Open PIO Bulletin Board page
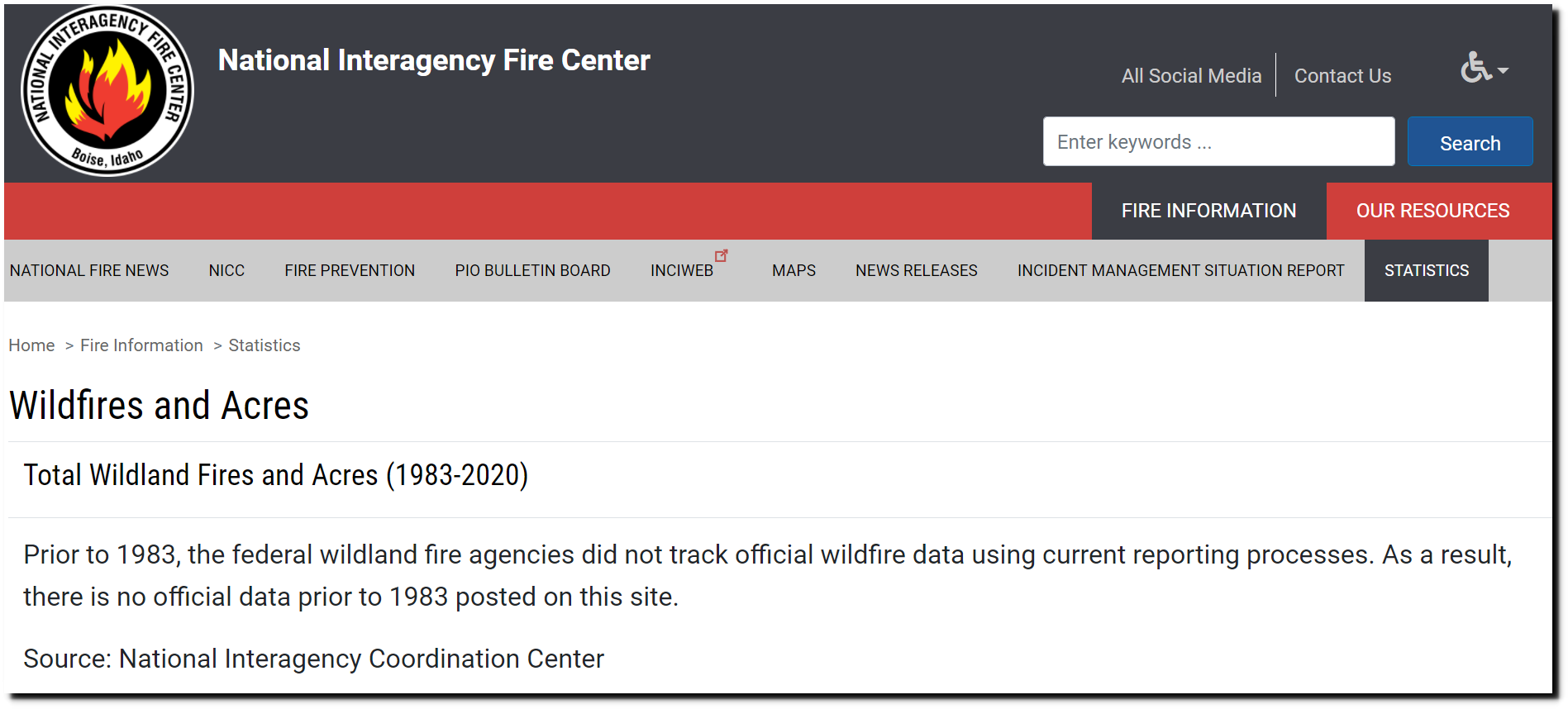Screen dimensions: 1568x709 click(532, 270)
